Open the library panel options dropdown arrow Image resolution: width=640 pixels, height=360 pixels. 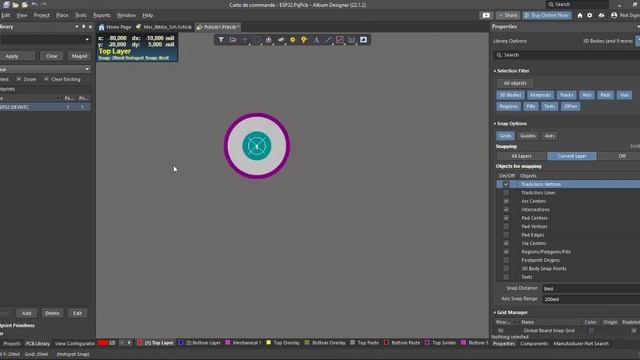click(77, 27)
